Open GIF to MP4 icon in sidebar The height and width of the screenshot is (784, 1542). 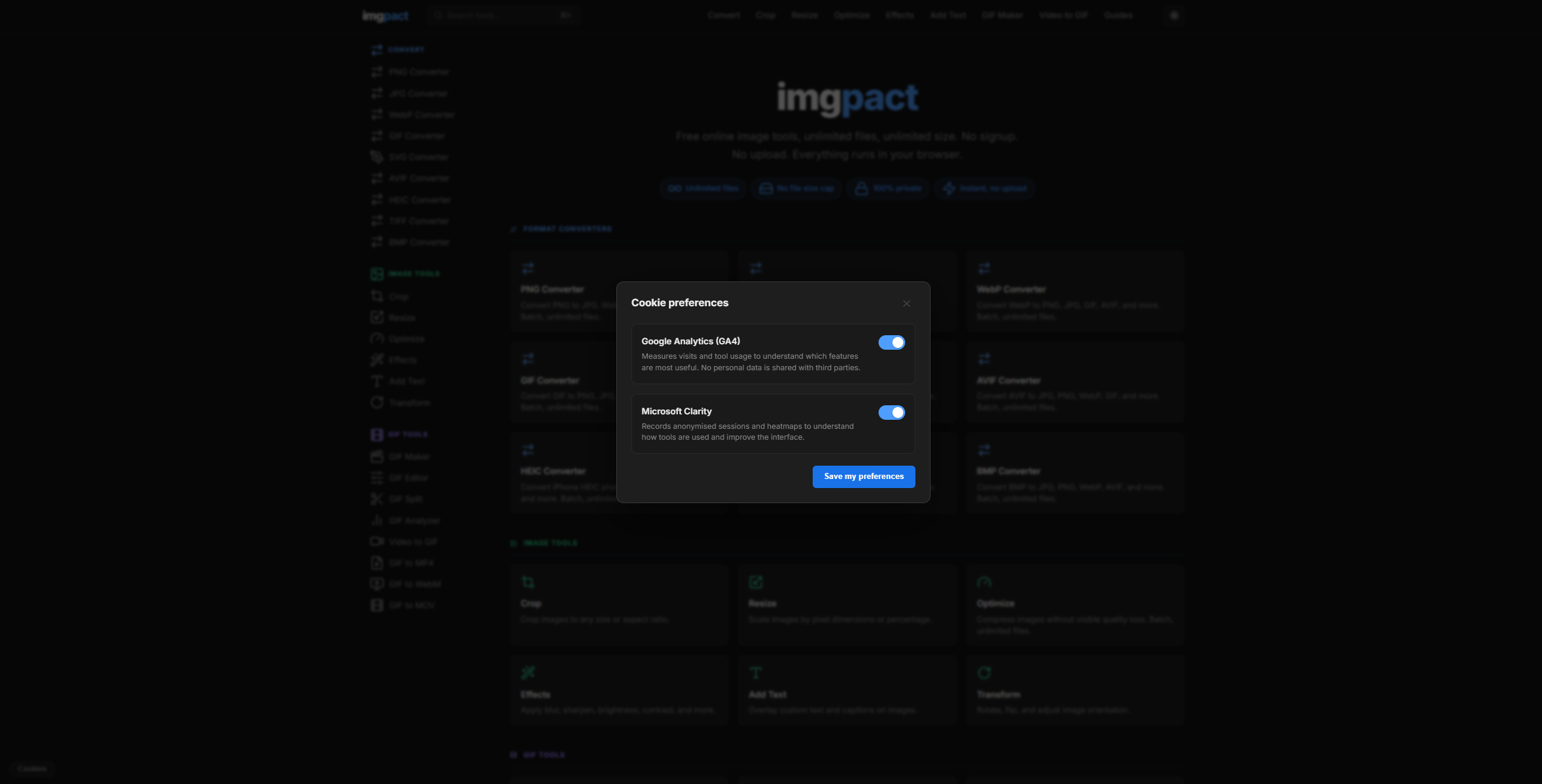[377, 563]
